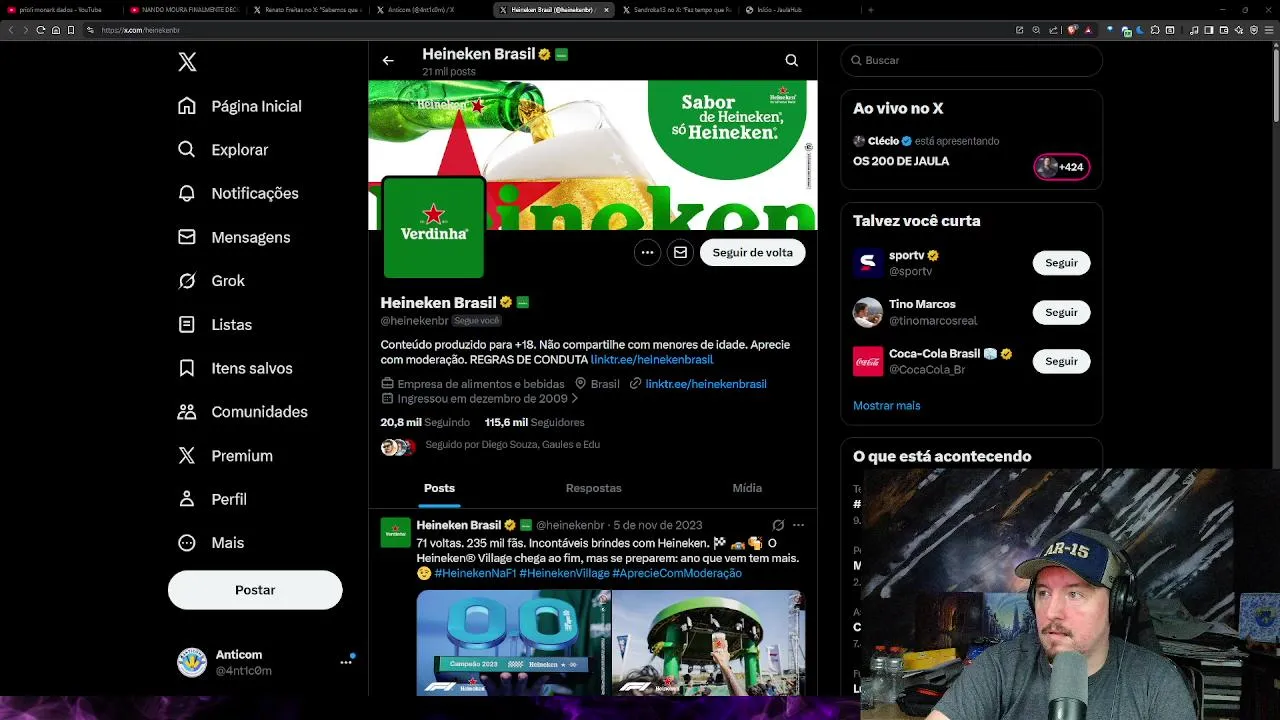Open Itens salvos bookmarks
Viewport: 1280px width, 720px height.
point(235,368)
